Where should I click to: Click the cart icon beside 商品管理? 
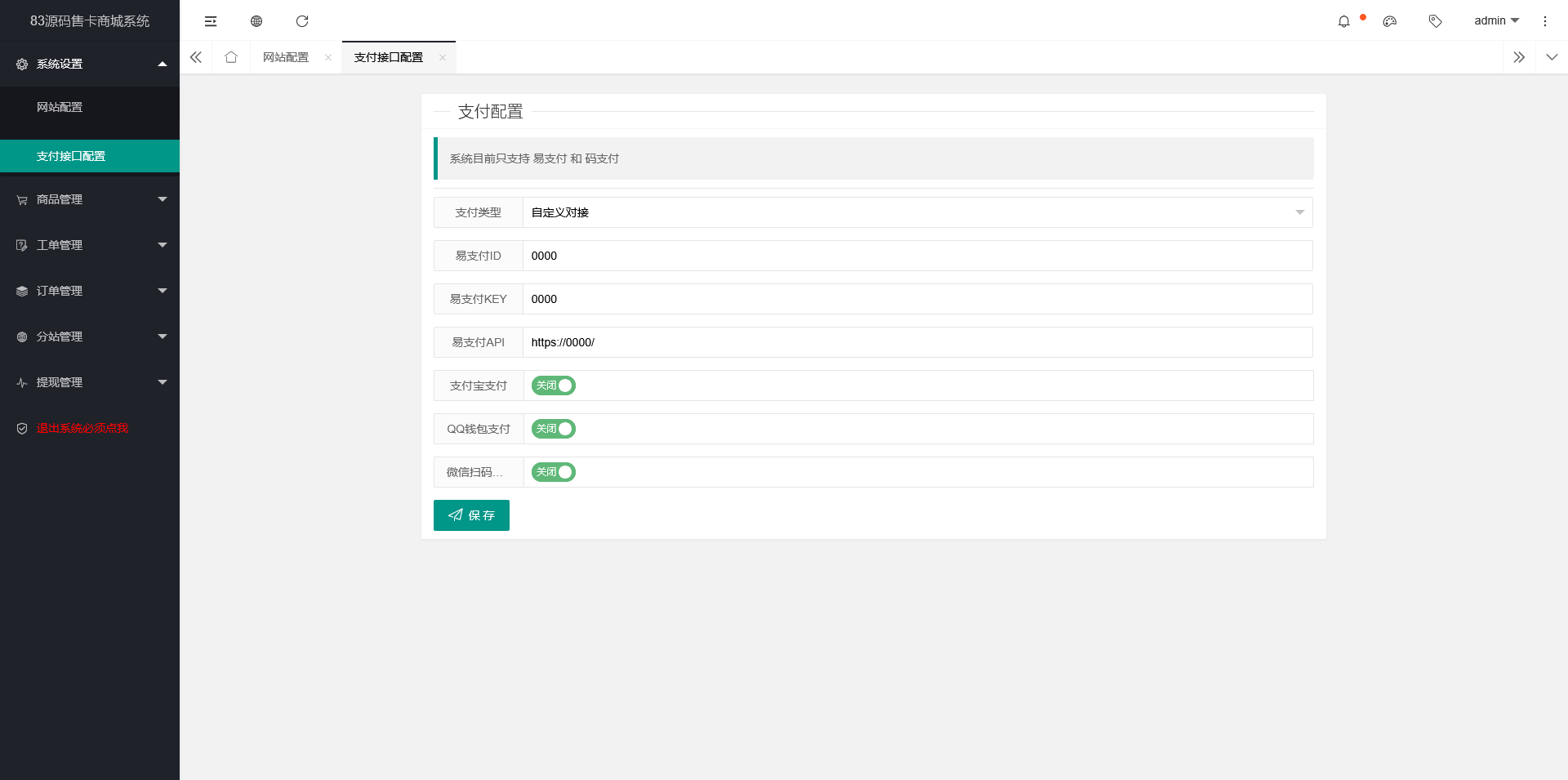pyautogui.click(x=22, y=199)
